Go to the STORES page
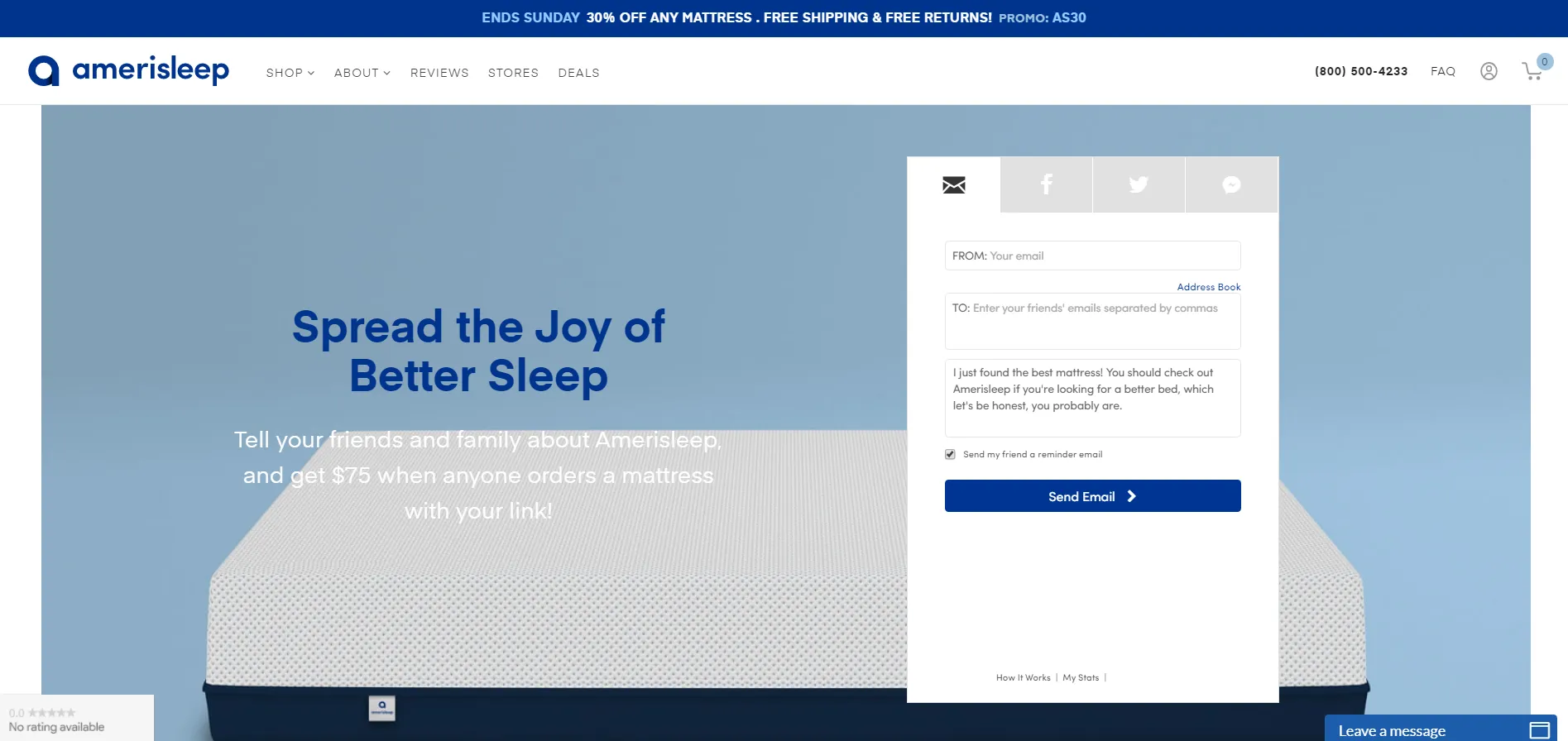 coord(513,73)
